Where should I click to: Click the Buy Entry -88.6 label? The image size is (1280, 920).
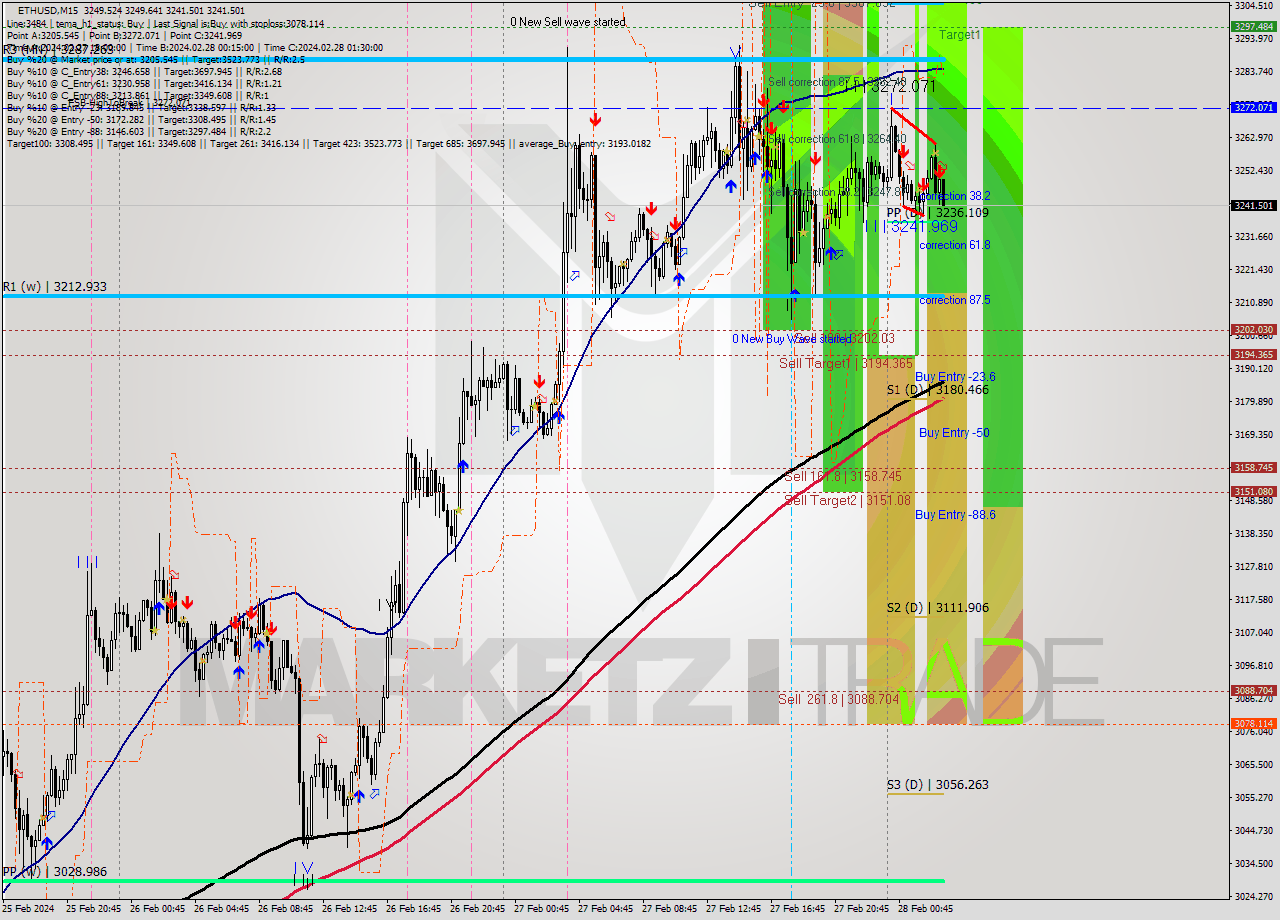click(x=955, y=514)
